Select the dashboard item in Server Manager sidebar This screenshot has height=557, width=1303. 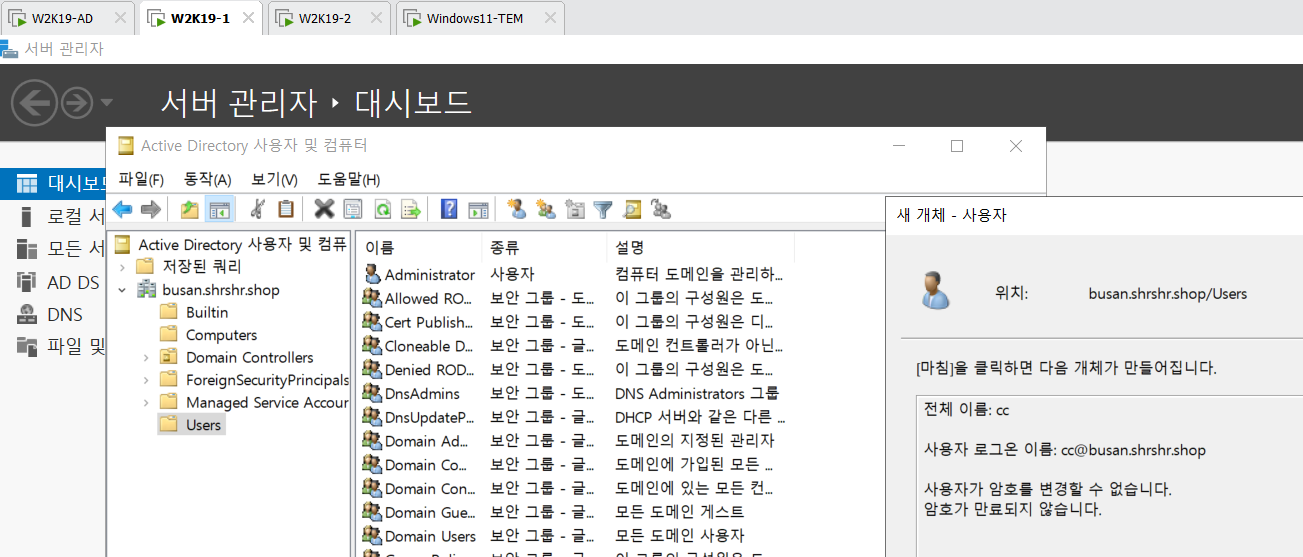coord(53,184)
